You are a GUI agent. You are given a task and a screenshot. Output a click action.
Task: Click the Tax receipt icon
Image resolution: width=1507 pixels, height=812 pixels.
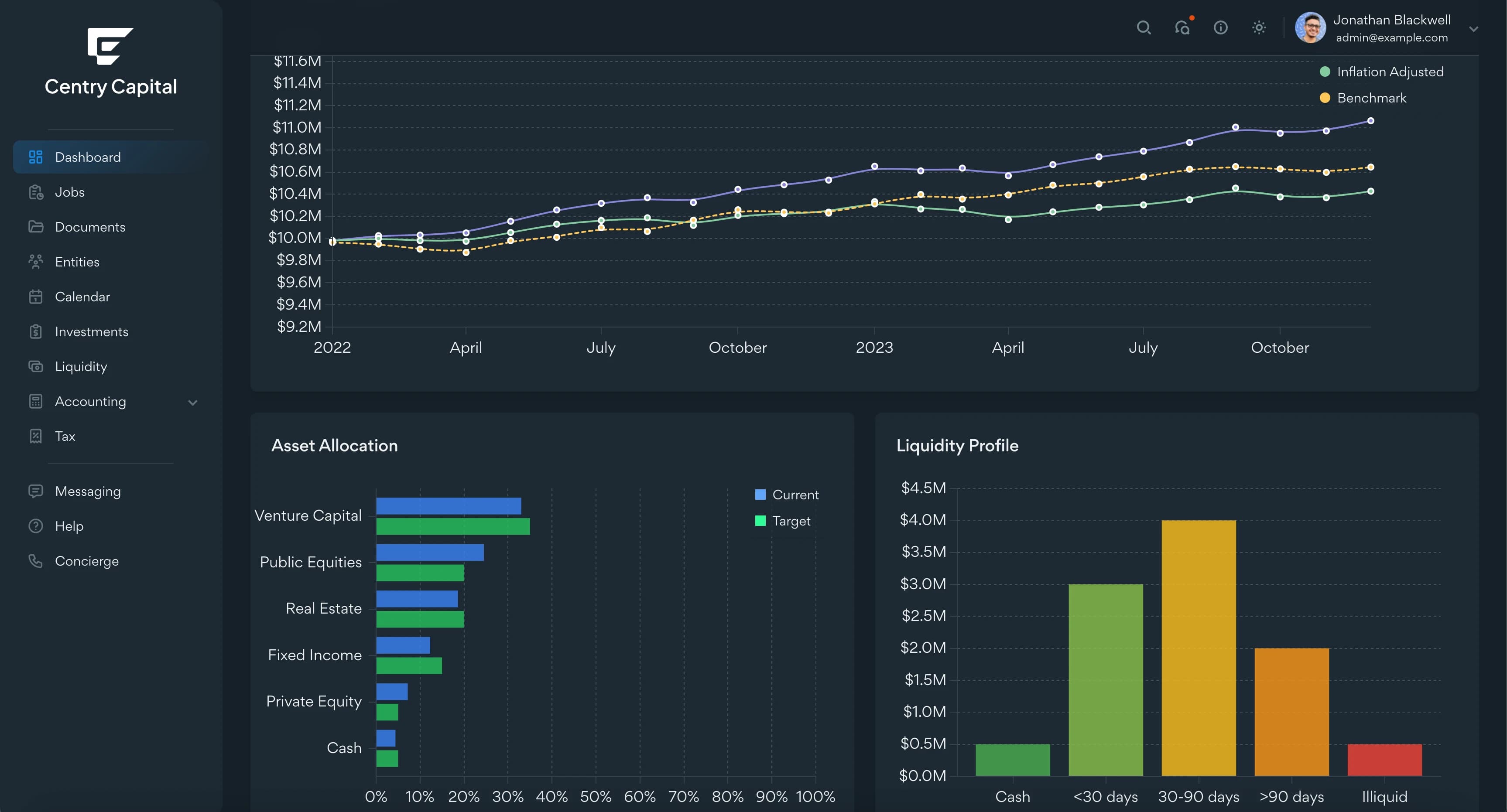pos(36,436)
